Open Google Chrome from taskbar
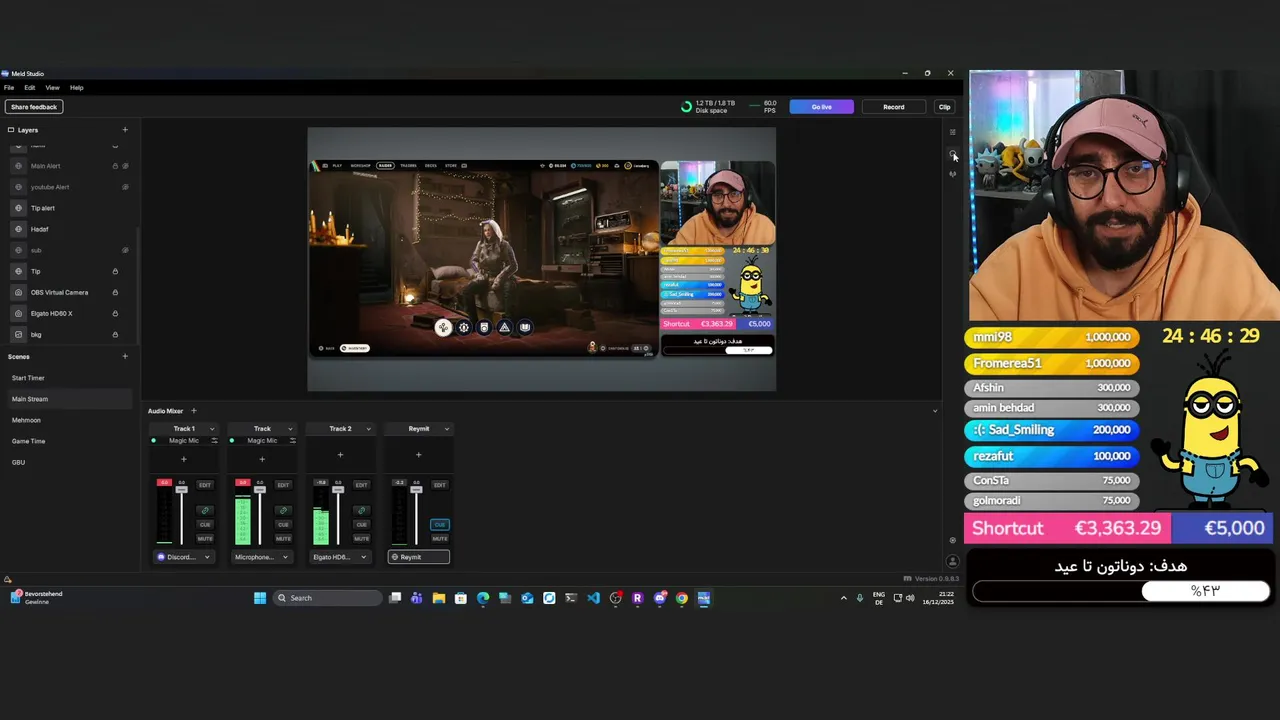Viewport: 1280px width, 720px height. point(681,598)
